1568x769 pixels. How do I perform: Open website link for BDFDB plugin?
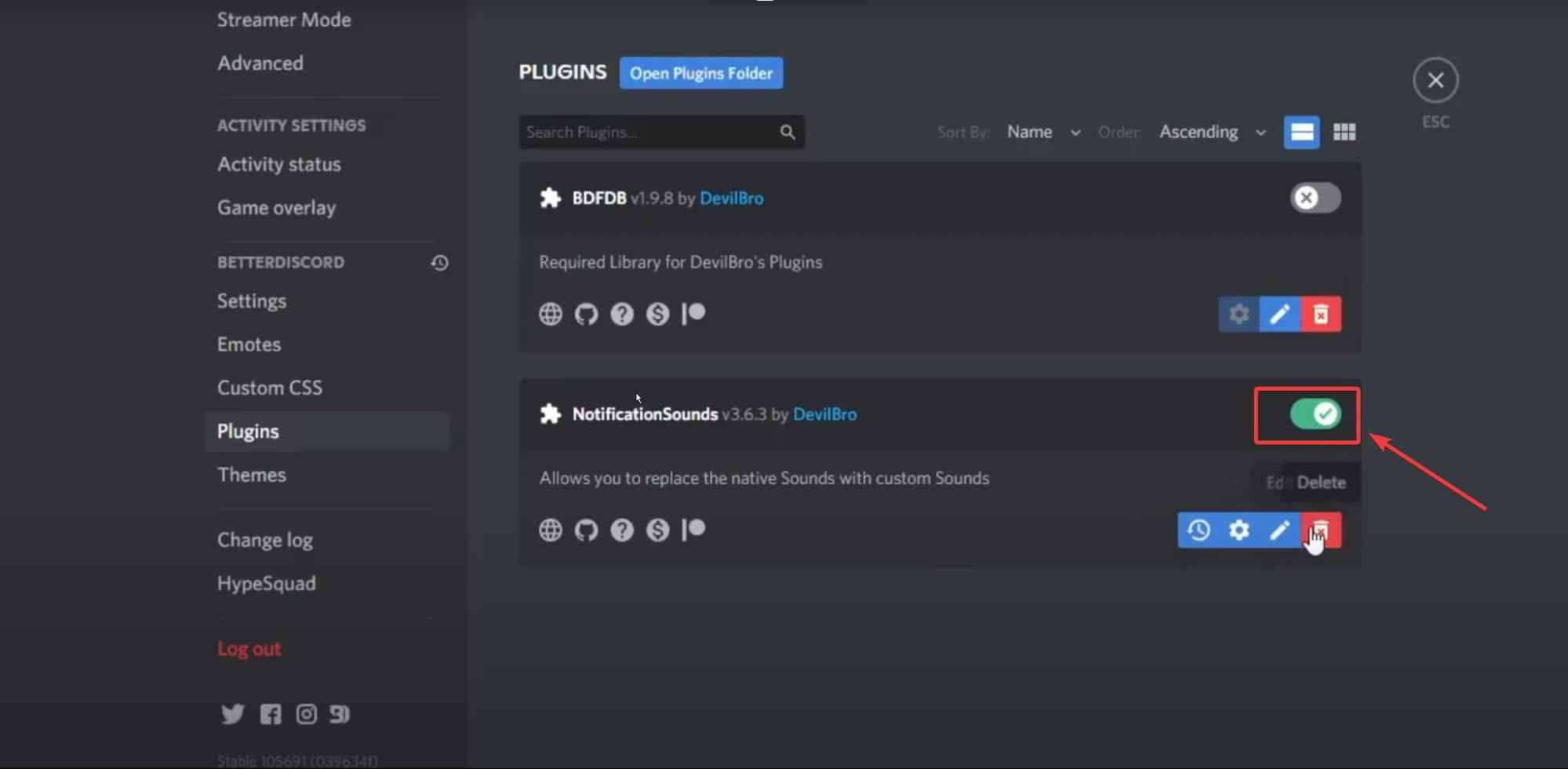pos(551,314)
